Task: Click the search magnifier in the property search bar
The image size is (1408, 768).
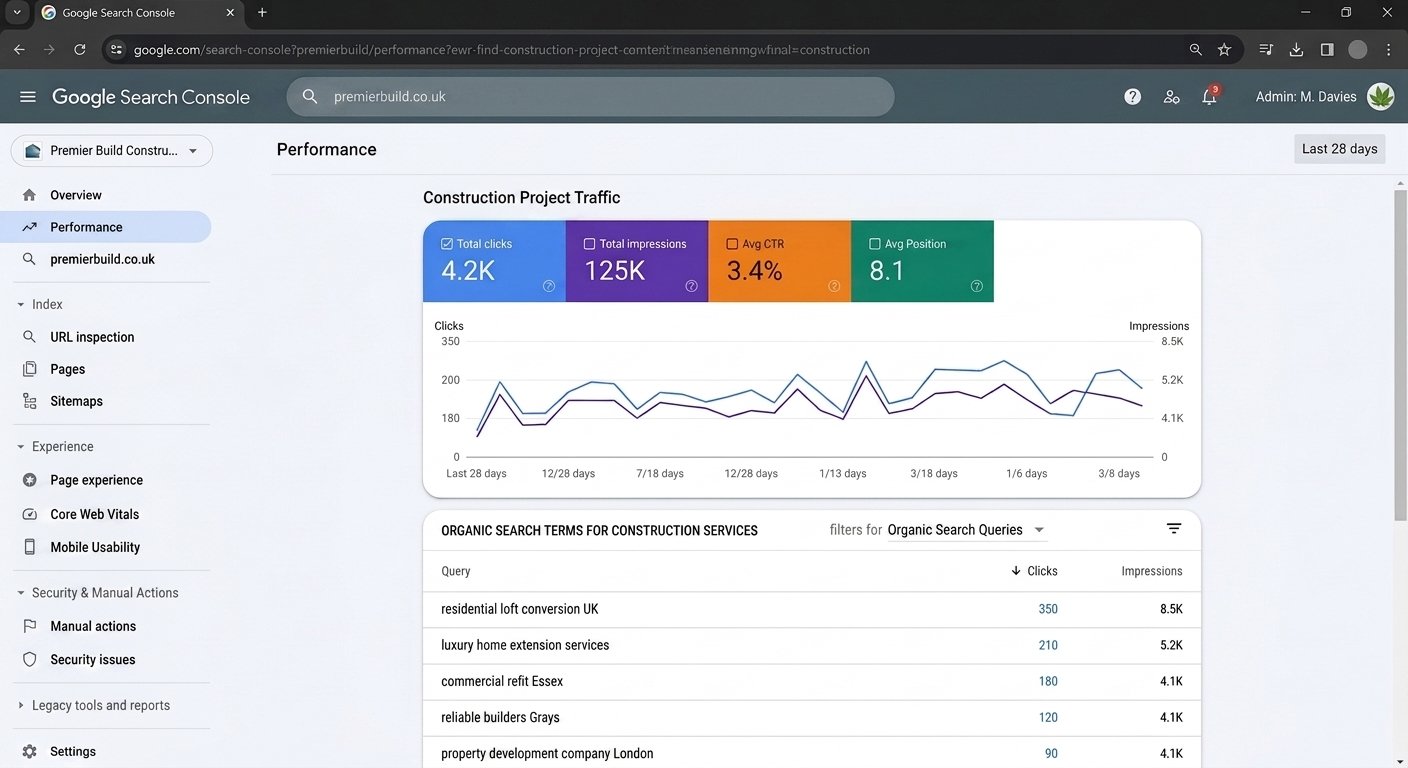Action: 310,97
